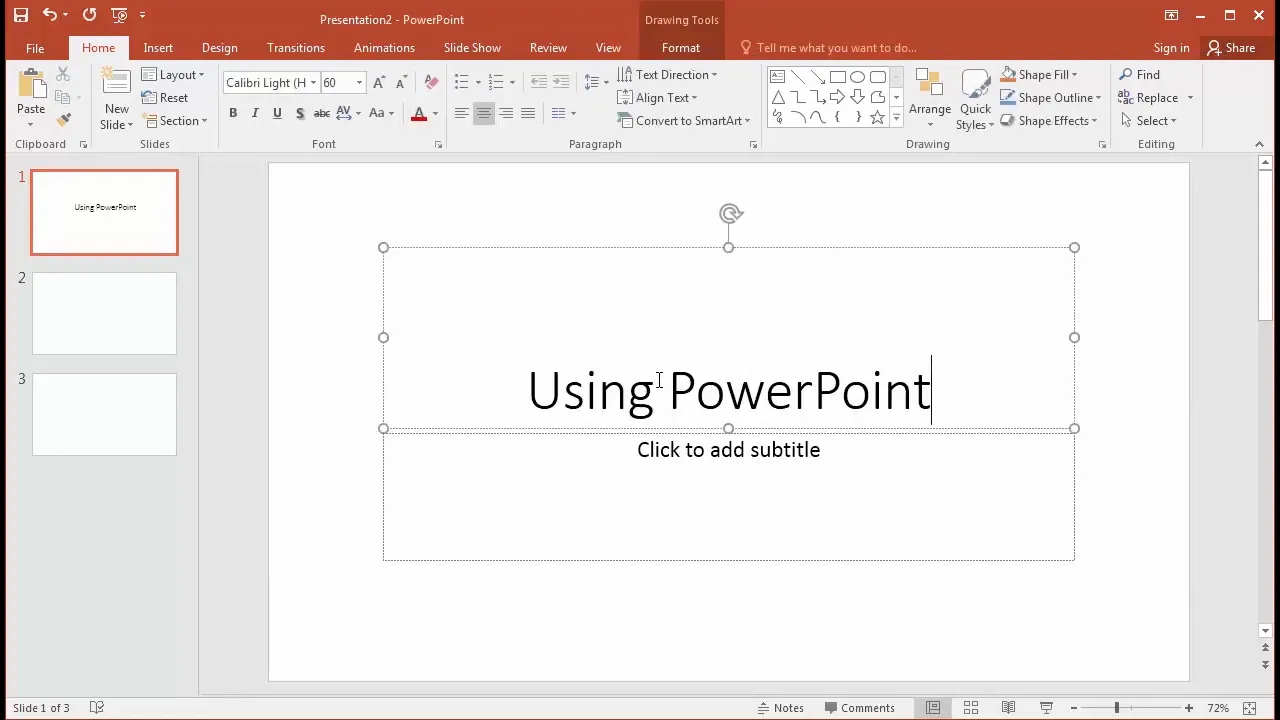Click the Format Painter brush icon
Image resolution: width=1280 pixels, height=720 pixels.
tap(63, 120)
